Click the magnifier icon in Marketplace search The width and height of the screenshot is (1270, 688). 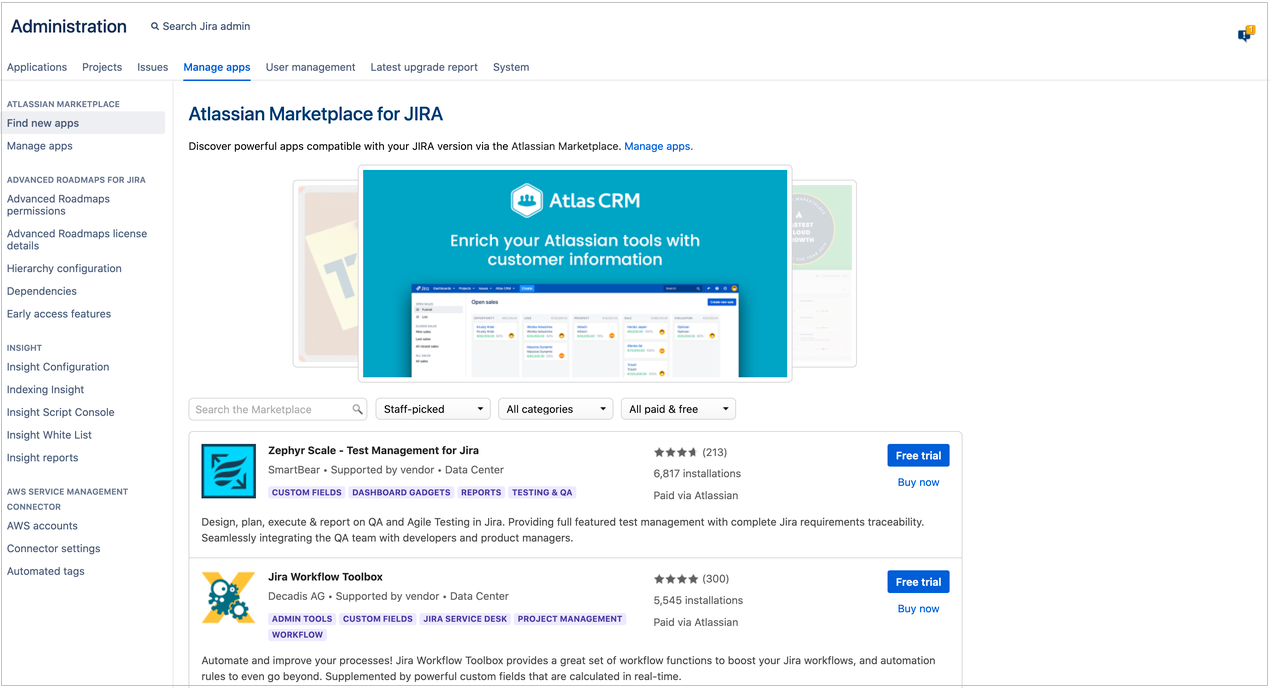358,409
